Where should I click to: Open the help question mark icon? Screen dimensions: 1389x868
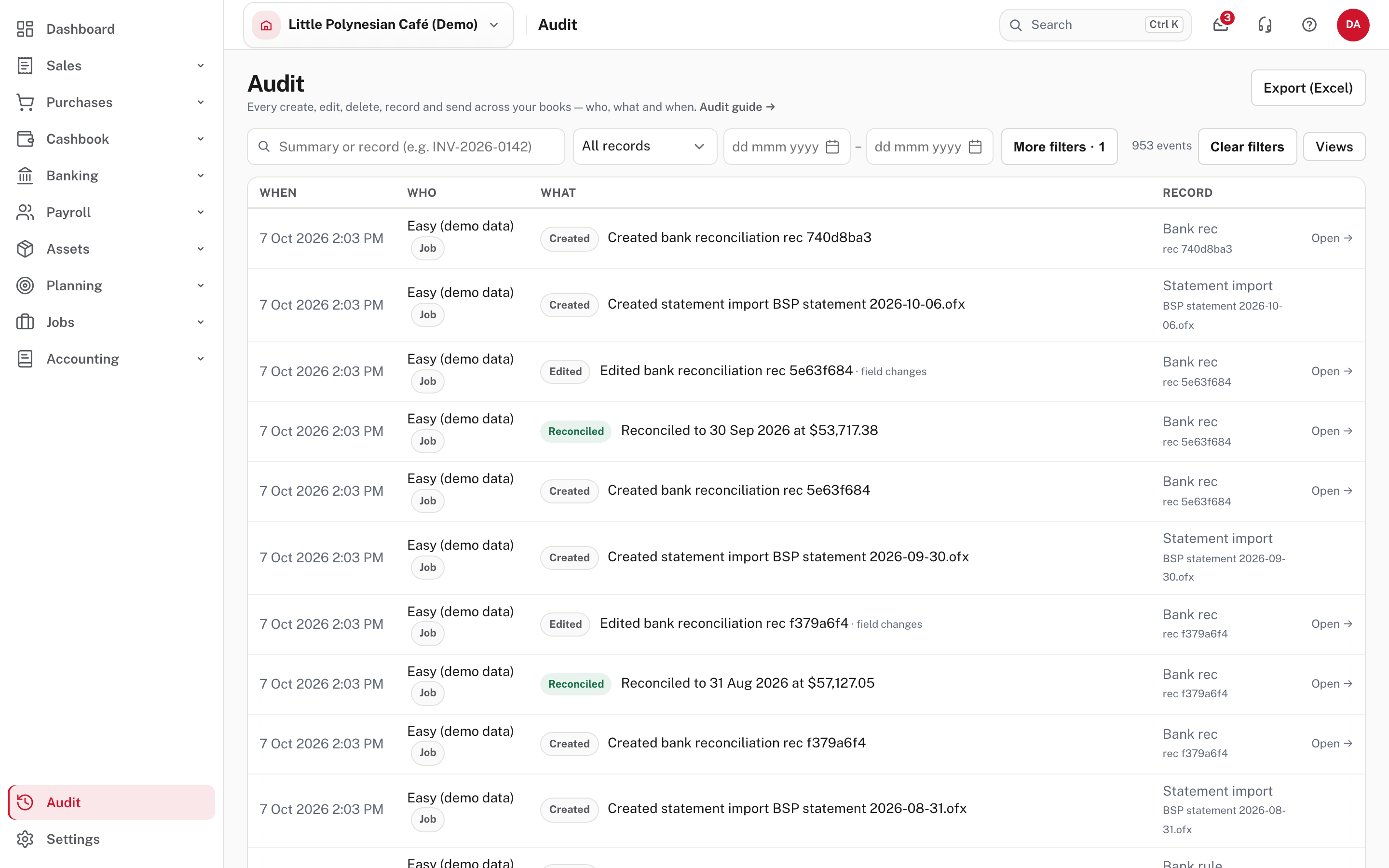1309,25
